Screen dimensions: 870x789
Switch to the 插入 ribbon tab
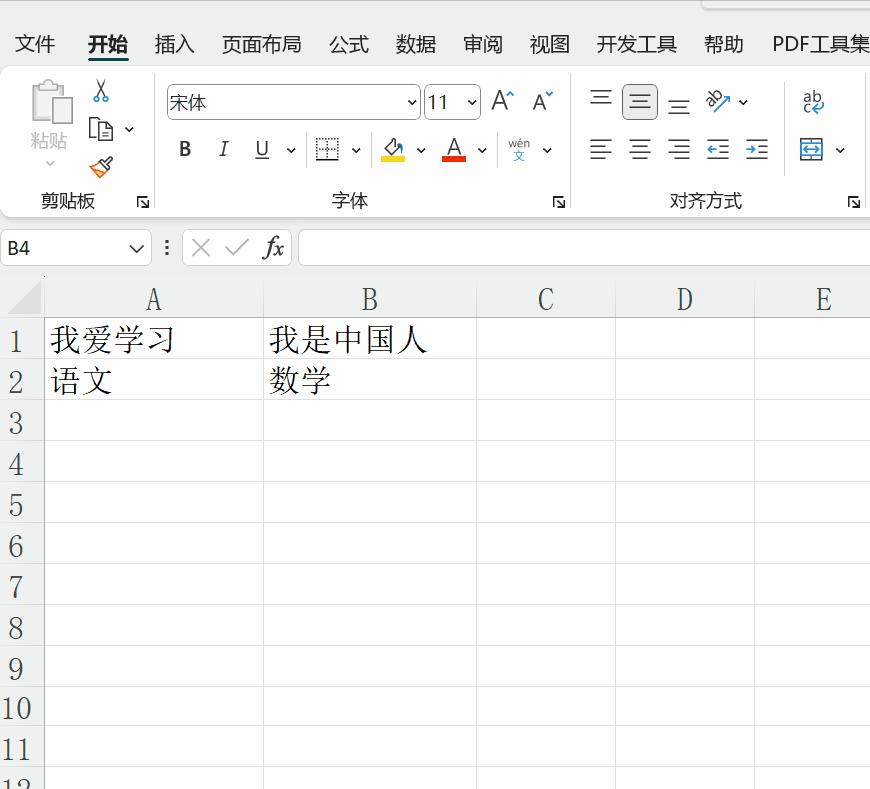174,44
